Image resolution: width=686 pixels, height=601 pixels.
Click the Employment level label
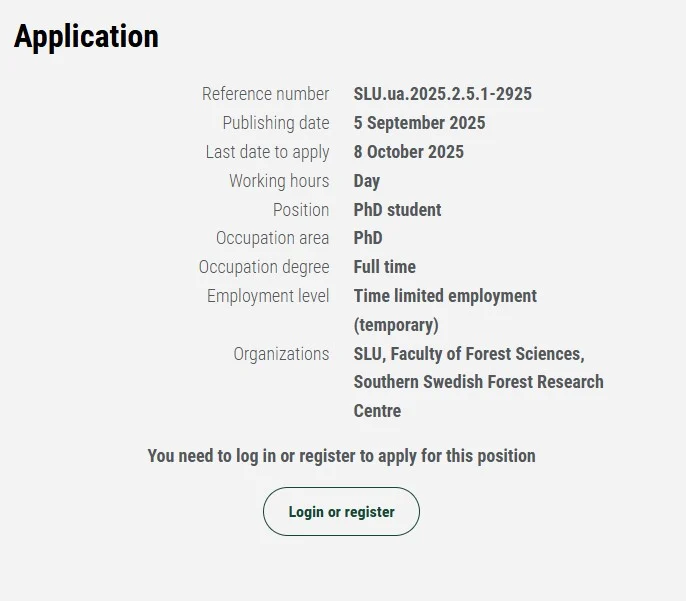tap(267, 296)
